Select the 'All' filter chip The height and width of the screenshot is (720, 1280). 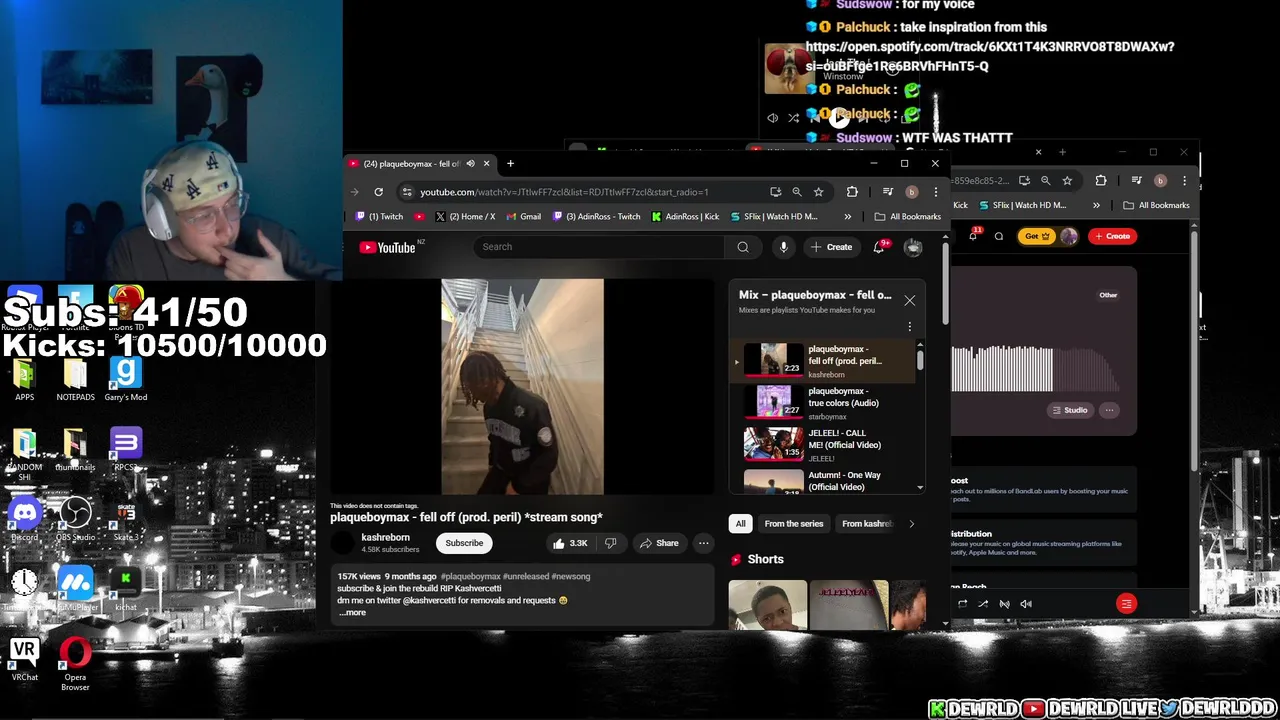(x=740, y=524)
